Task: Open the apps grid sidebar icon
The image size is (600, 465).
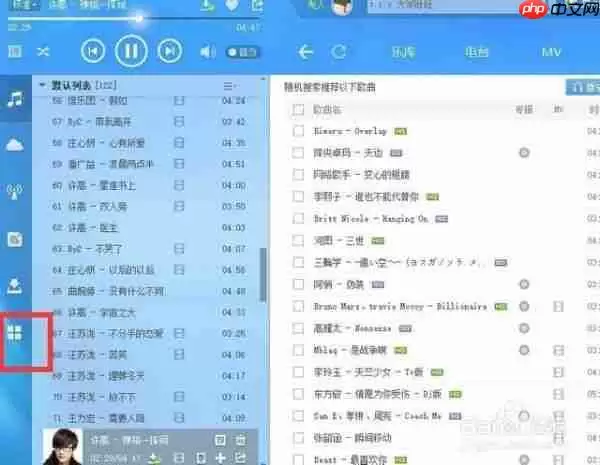Action: (x=15, y=333)
